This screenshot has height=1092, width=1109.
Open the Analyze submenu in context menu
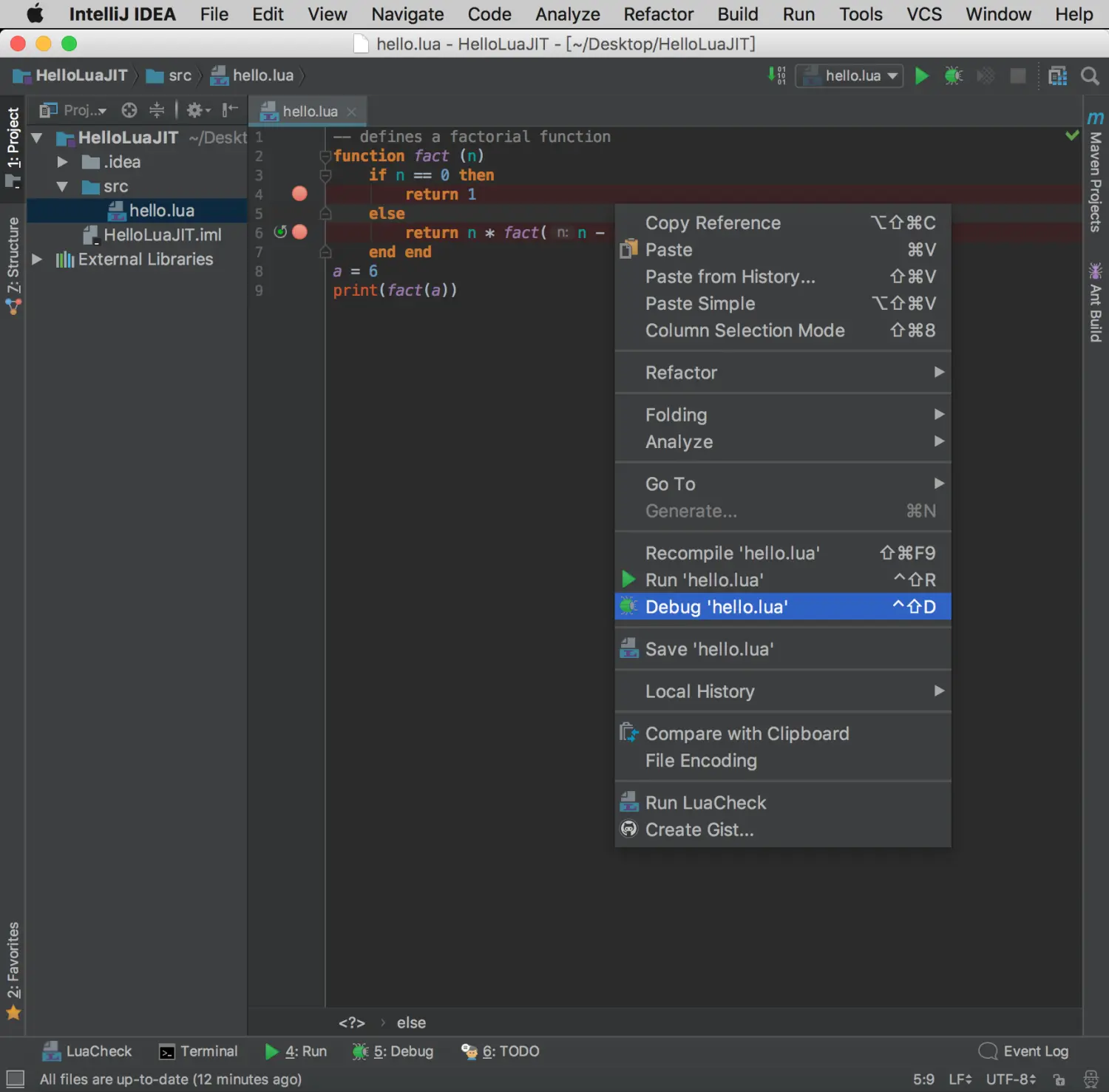point(783,442)
